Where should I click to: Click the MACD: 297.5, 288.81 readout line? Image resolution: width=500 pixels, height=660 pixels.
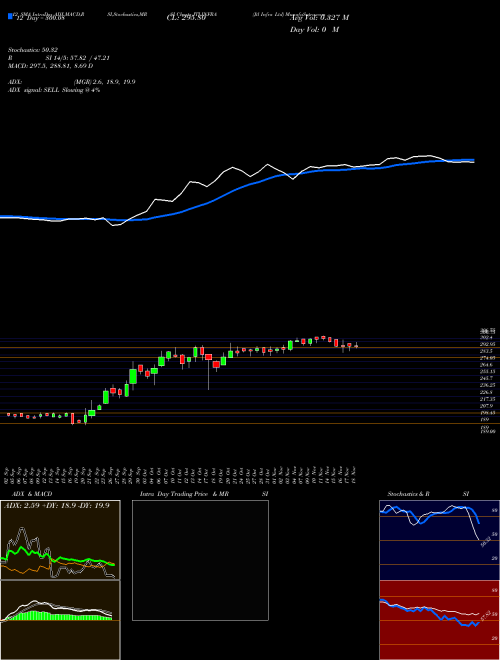pos(51,66)
